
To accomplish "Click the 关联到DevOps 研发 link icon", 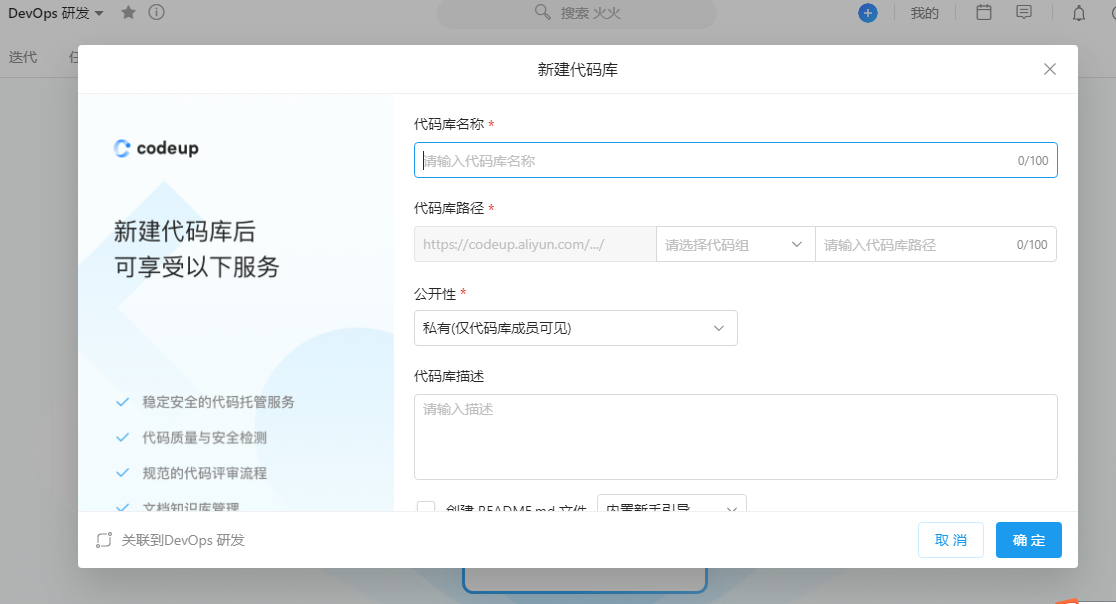I will coord(104,540).
